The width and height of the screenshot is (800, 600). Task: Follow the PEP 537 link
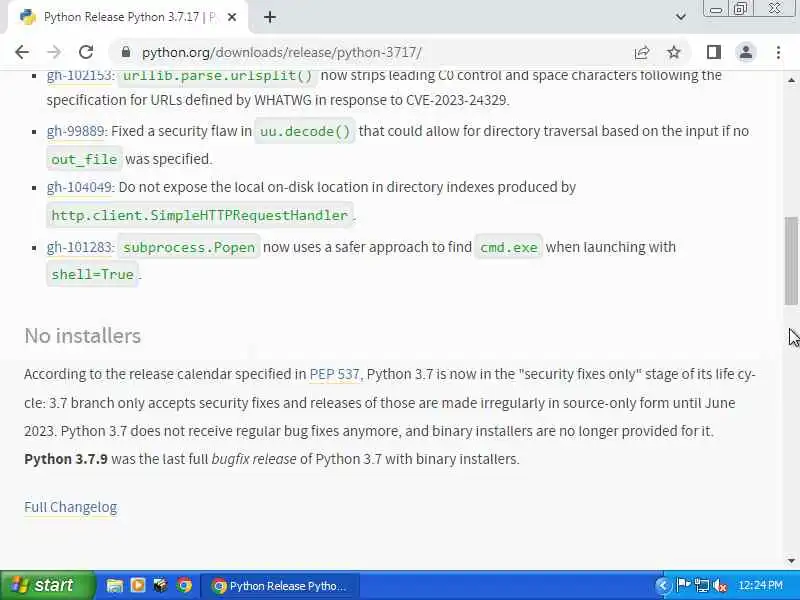coord(335,374)
